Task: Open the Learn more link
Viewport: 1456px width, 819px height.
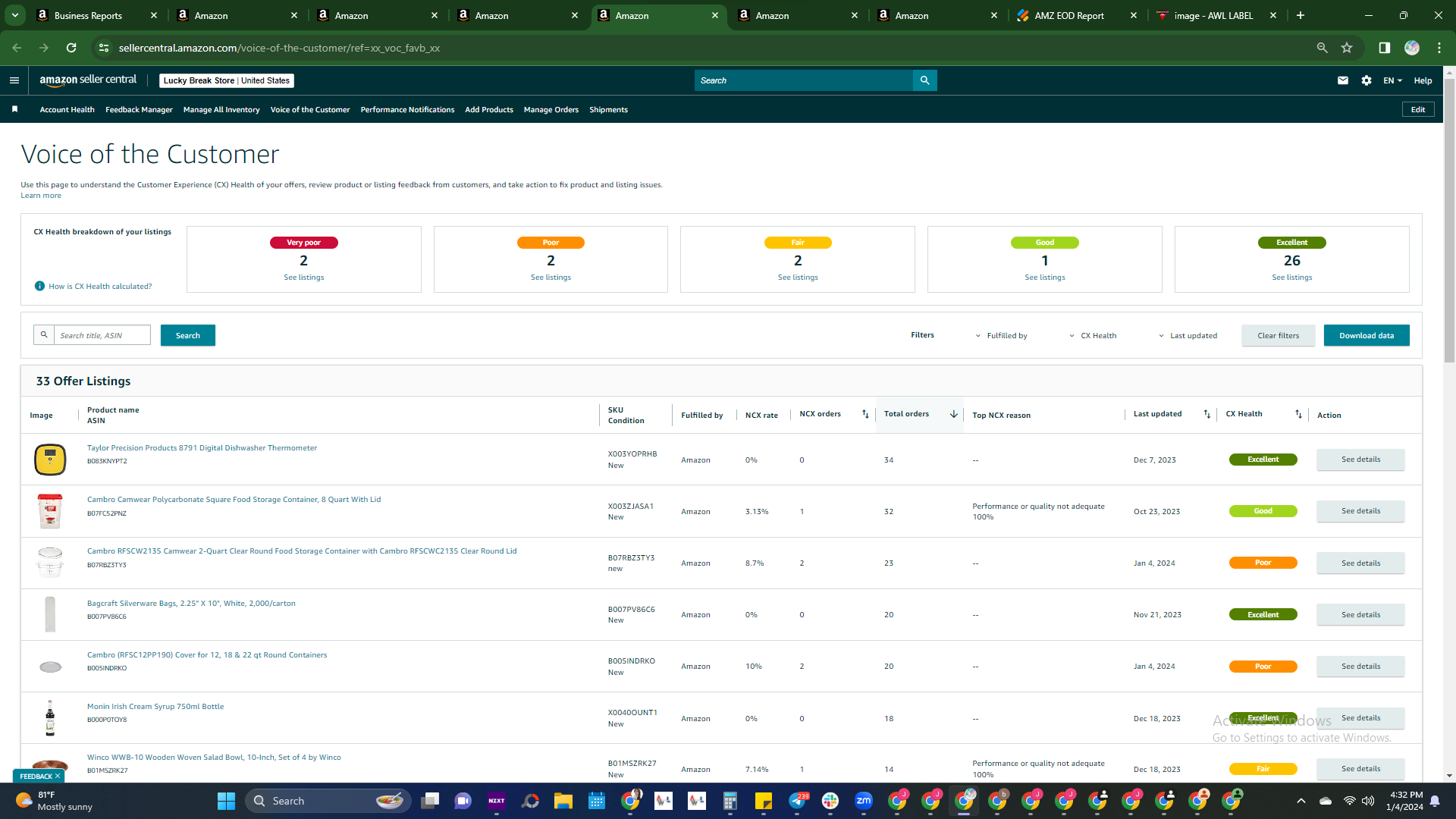Action: (41, 196)
